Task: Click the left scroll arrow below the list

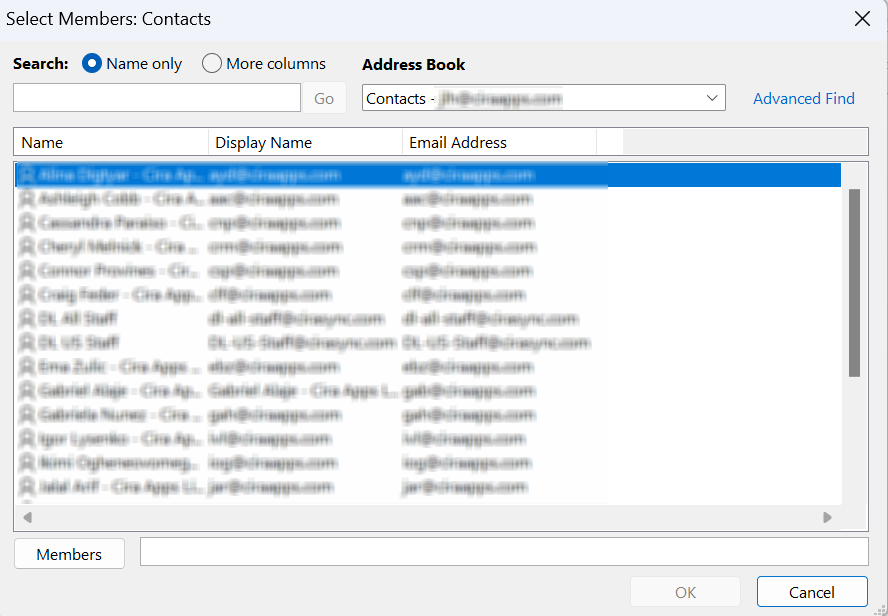Action: [x=27, y=518]
